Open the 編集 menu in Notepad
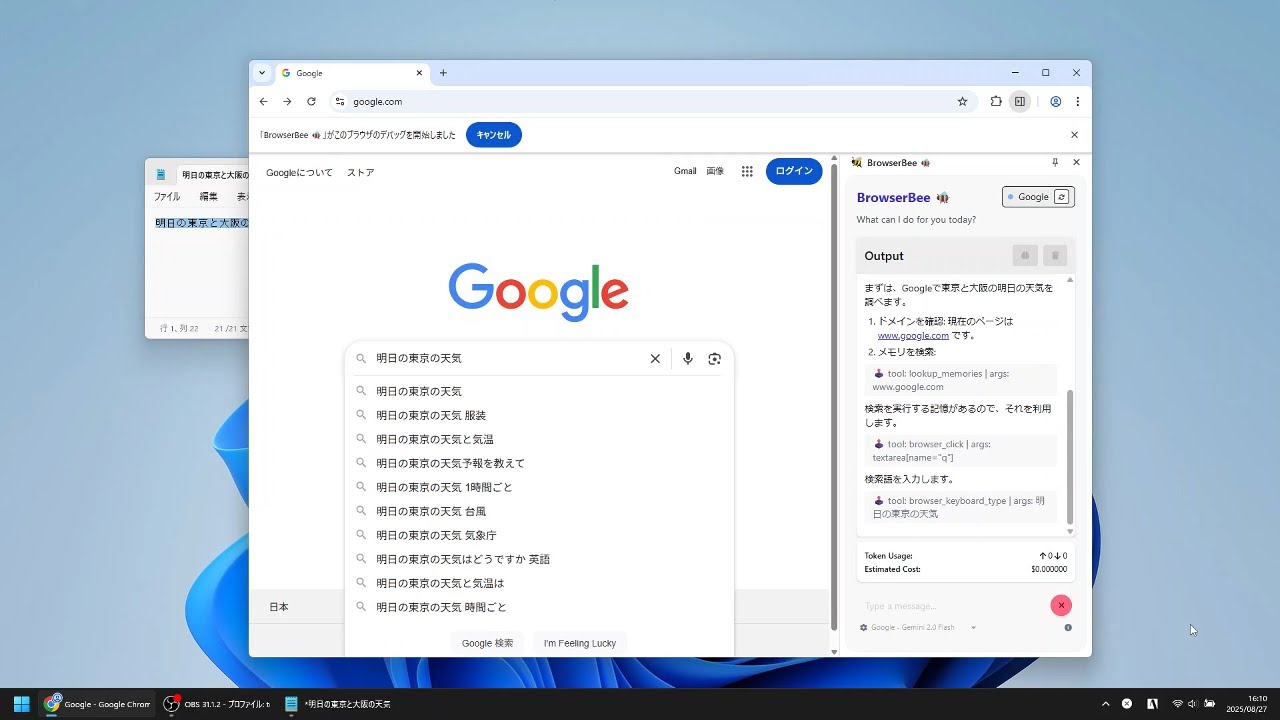This screenshot has width=1280, height=720. pos(208,197)
